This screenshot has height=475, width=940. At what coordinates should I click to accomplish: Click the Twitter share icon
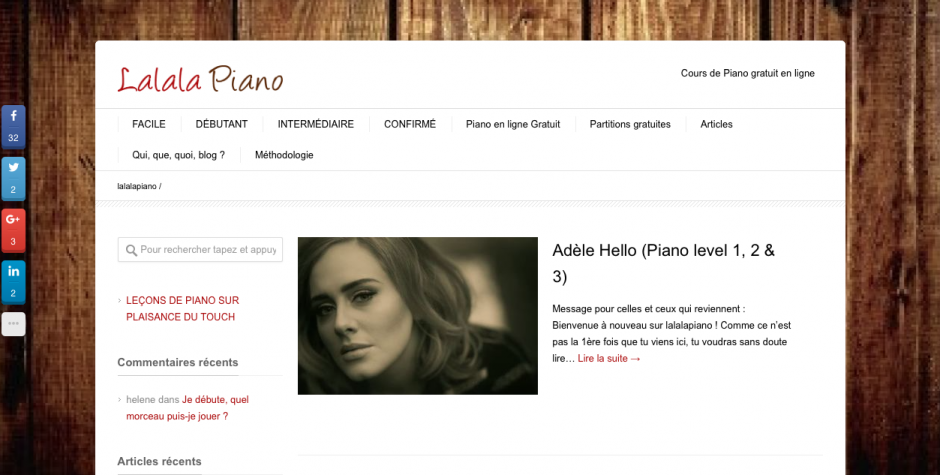coord(13,179)
